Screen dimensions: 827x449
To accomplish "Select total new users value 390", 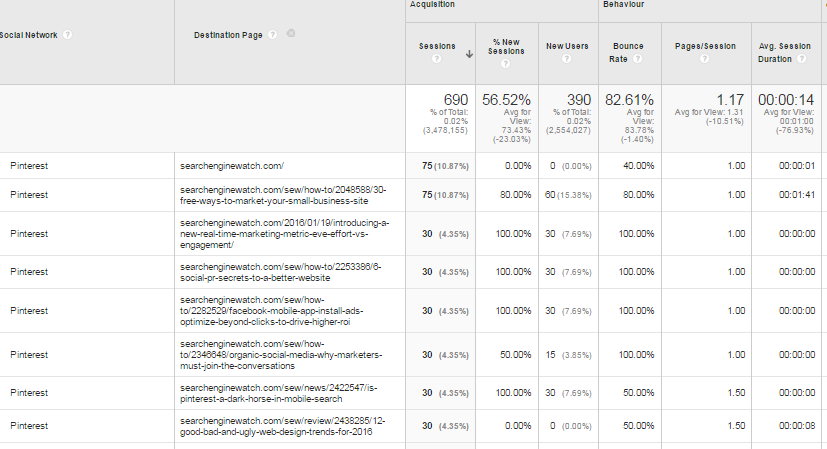I will click(x=579, y=100).
